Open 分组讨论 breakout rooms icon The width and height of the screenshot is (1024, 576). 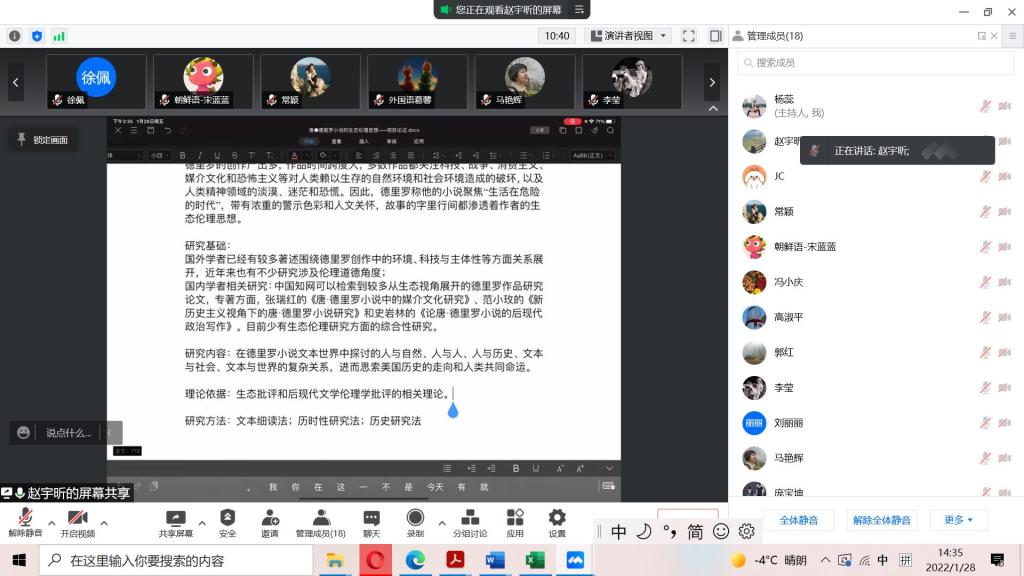click(x=470, y=518)
